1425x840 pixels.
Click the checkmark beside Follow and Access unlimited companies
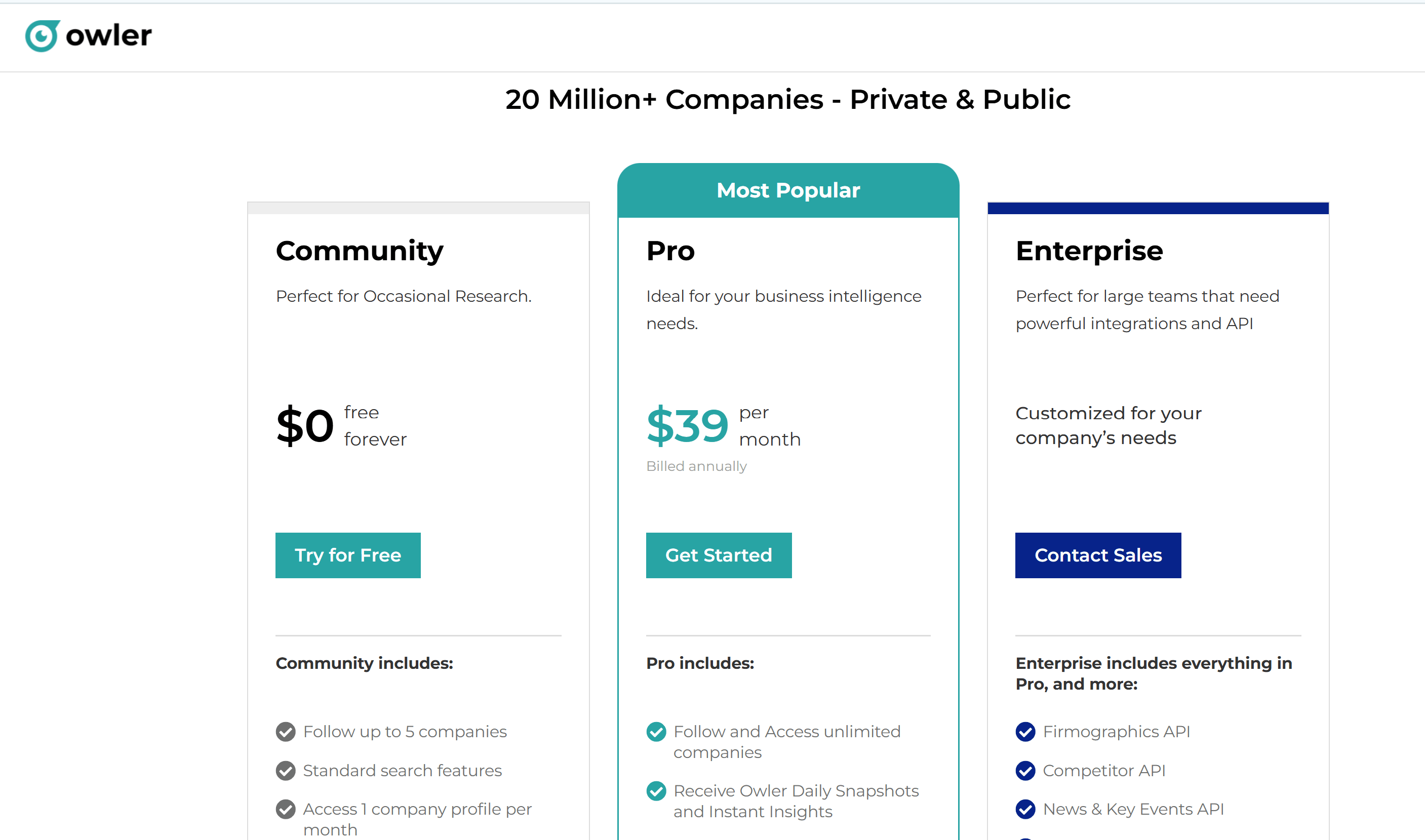pos(656,731)
